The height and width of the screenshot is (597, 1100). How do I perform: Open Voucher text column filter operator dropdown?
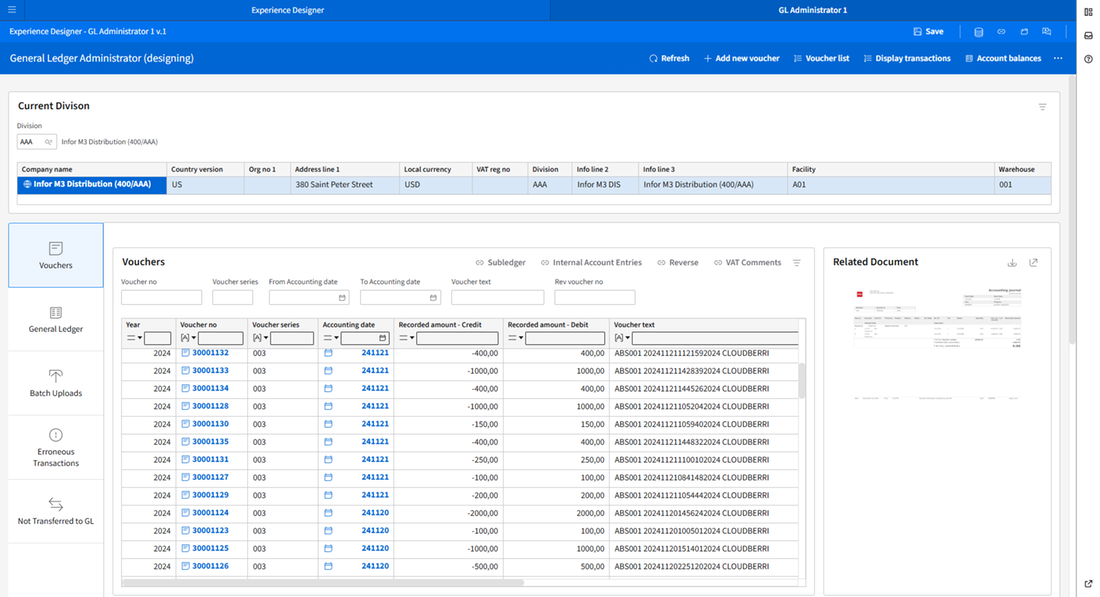pos(622,338)
